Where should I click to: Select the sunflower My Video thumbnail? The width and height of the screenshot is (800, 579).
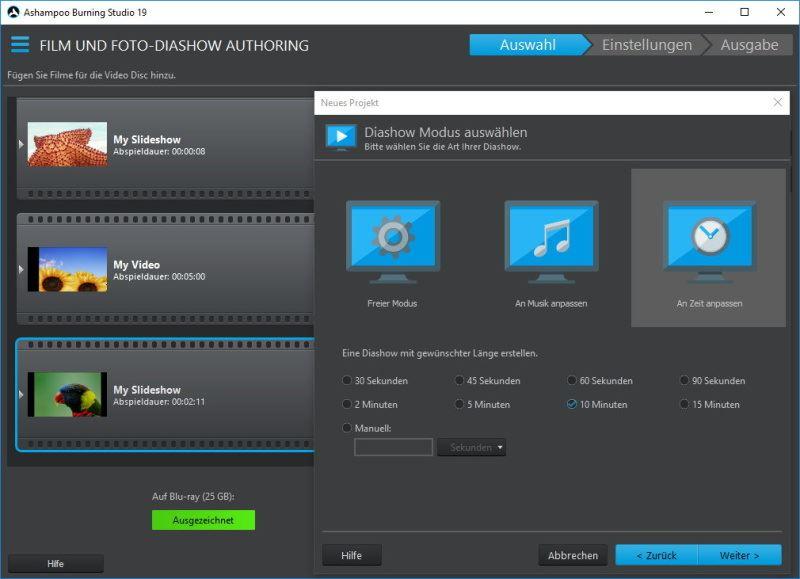click(67, 270)
